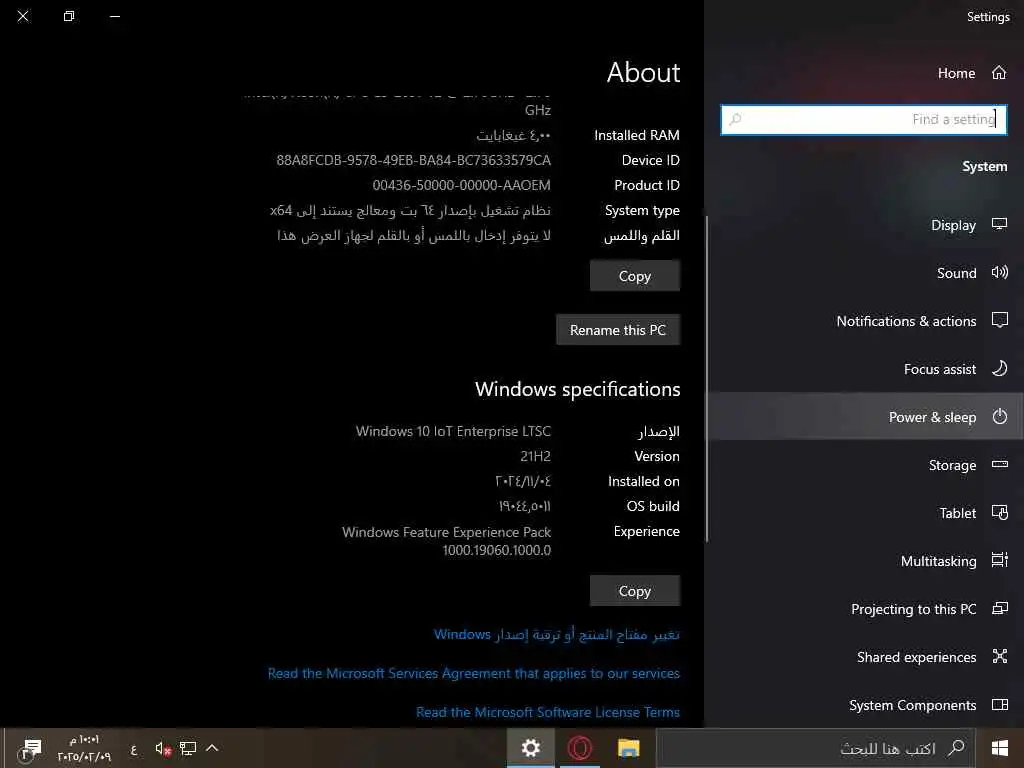Go to Focus assist settings

point(865,369)
